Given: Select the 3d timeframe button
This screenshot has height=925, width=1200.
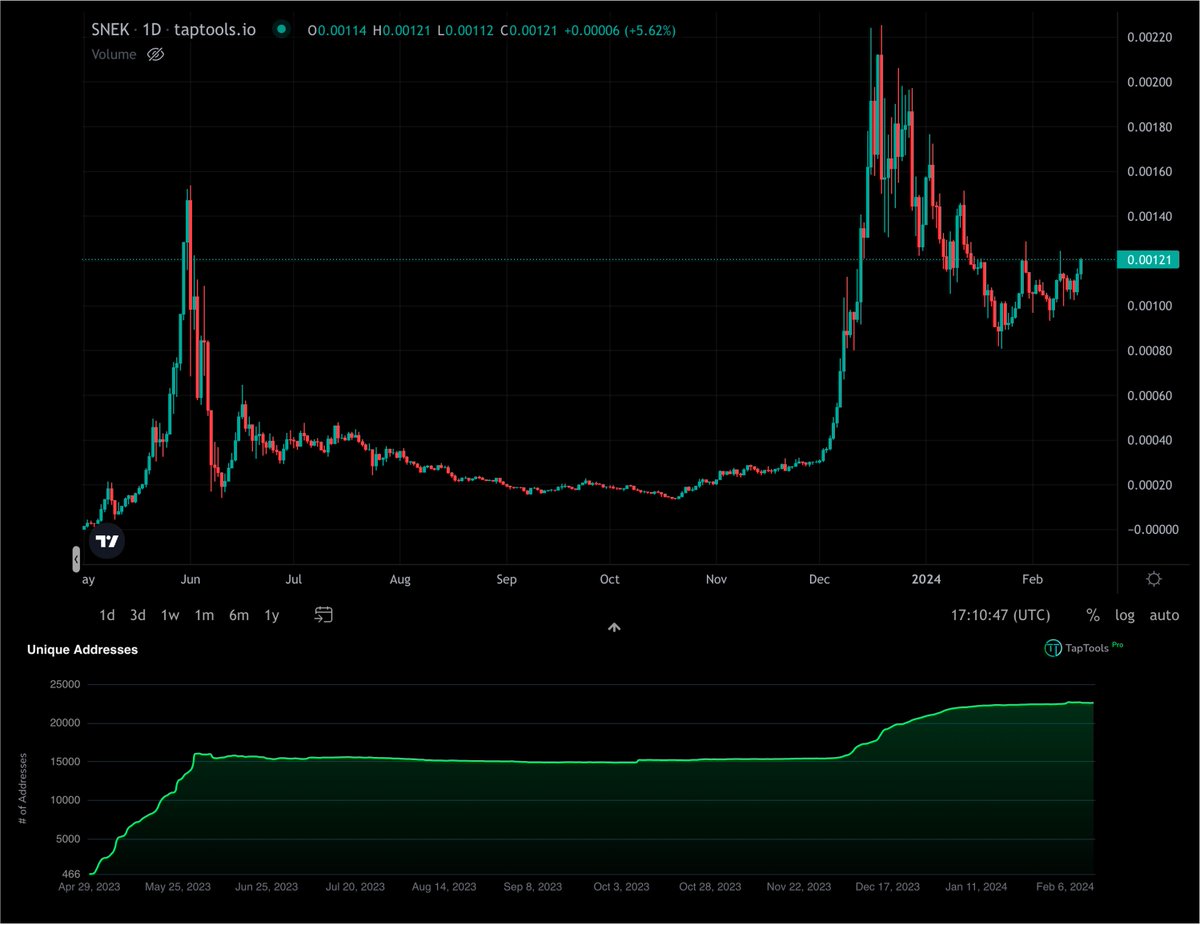Looking at the screenshot, I should [137, 615].
